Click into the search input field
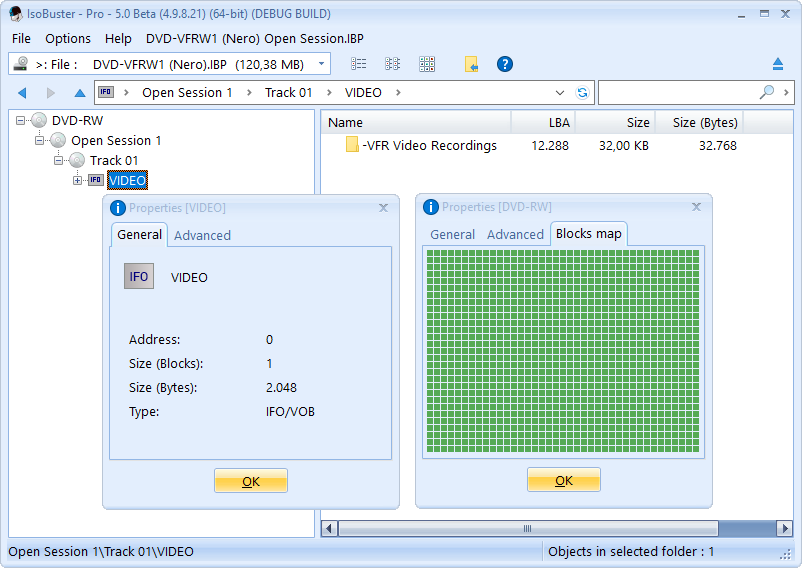 click(679, 92)
